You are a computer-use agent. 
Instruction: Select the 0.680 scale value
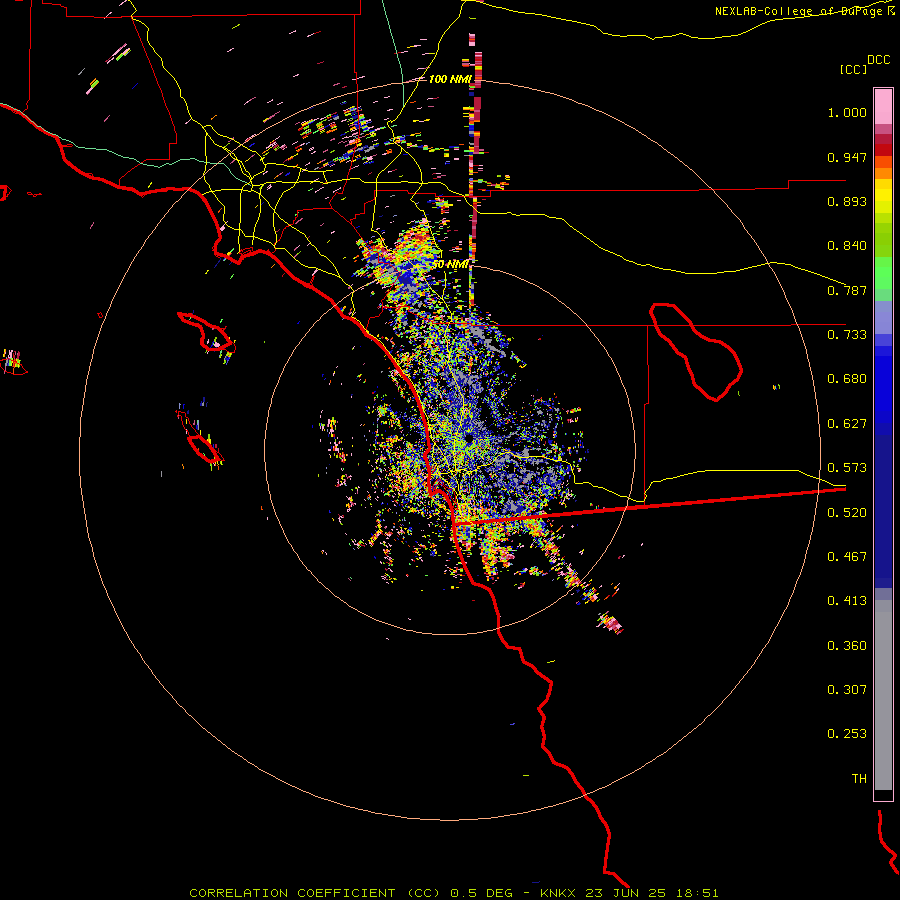click(847, 379)
